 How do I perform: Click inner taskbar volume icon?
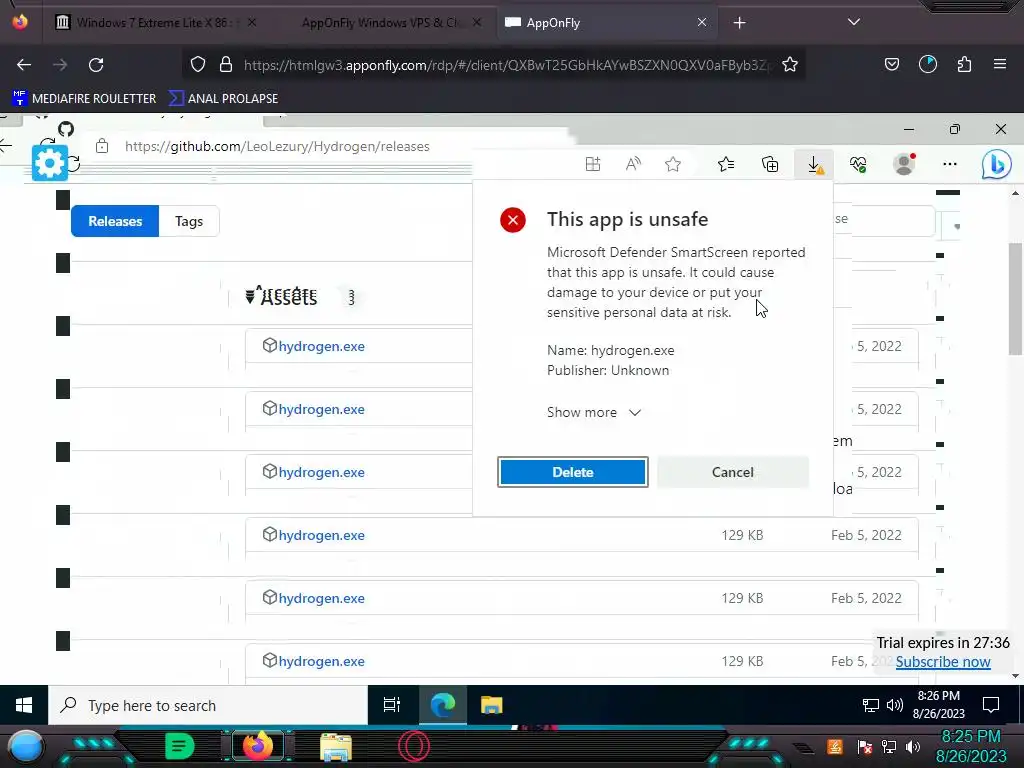pos(895,705)
